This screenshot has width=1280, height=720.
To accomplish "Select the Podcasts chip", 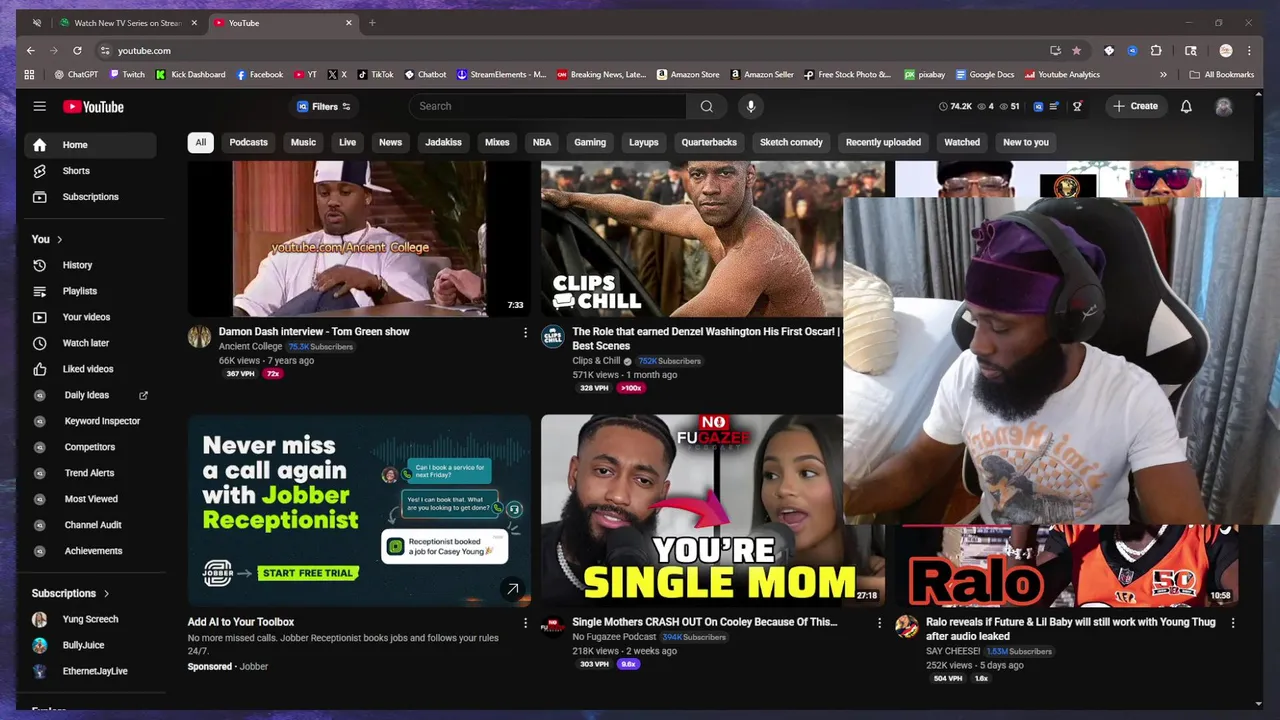I will (248, 142).
